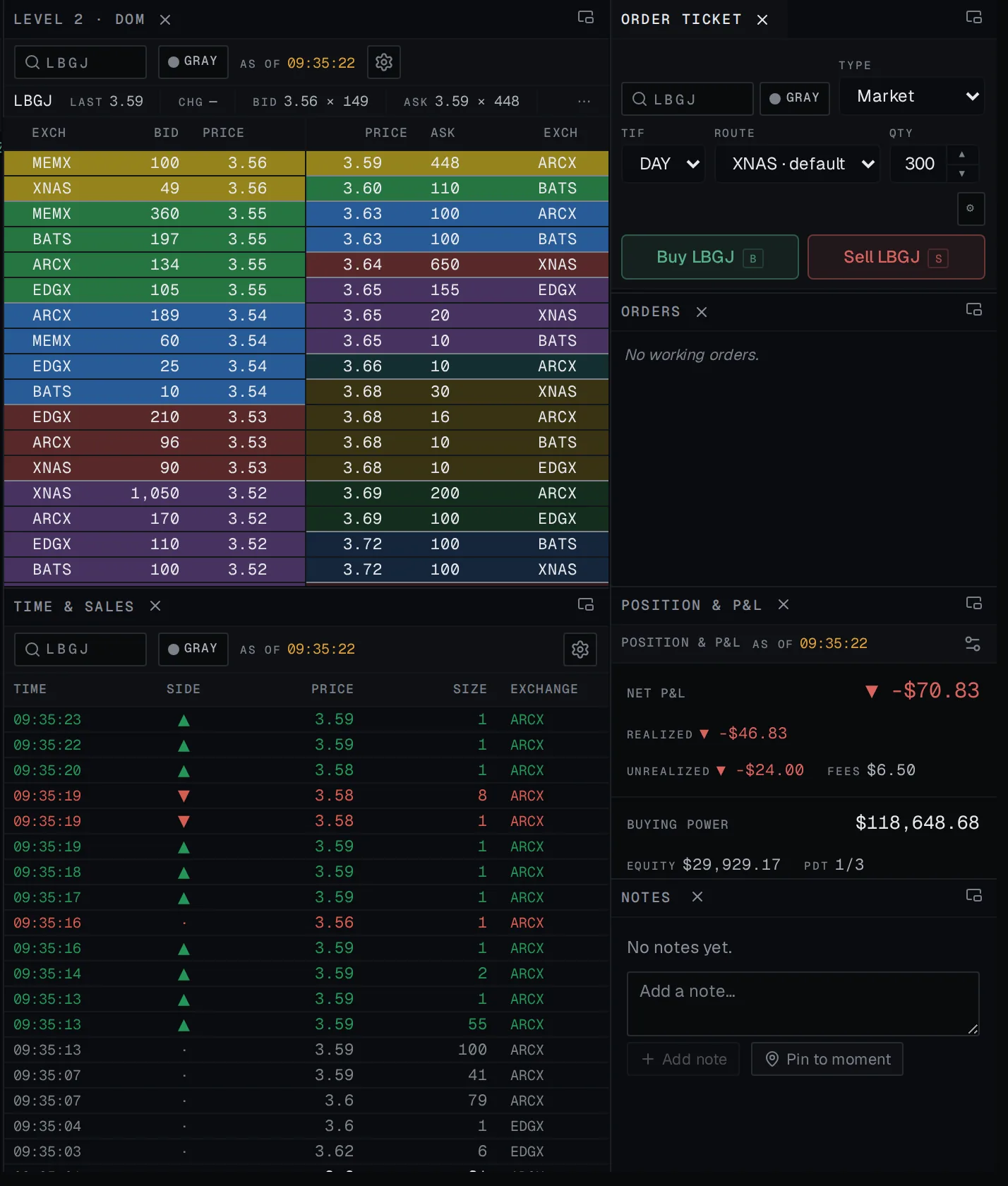Click the Order Ticket symbol search field
This screenshot has width=1008, height=1186.
click(x=688, y=99)
